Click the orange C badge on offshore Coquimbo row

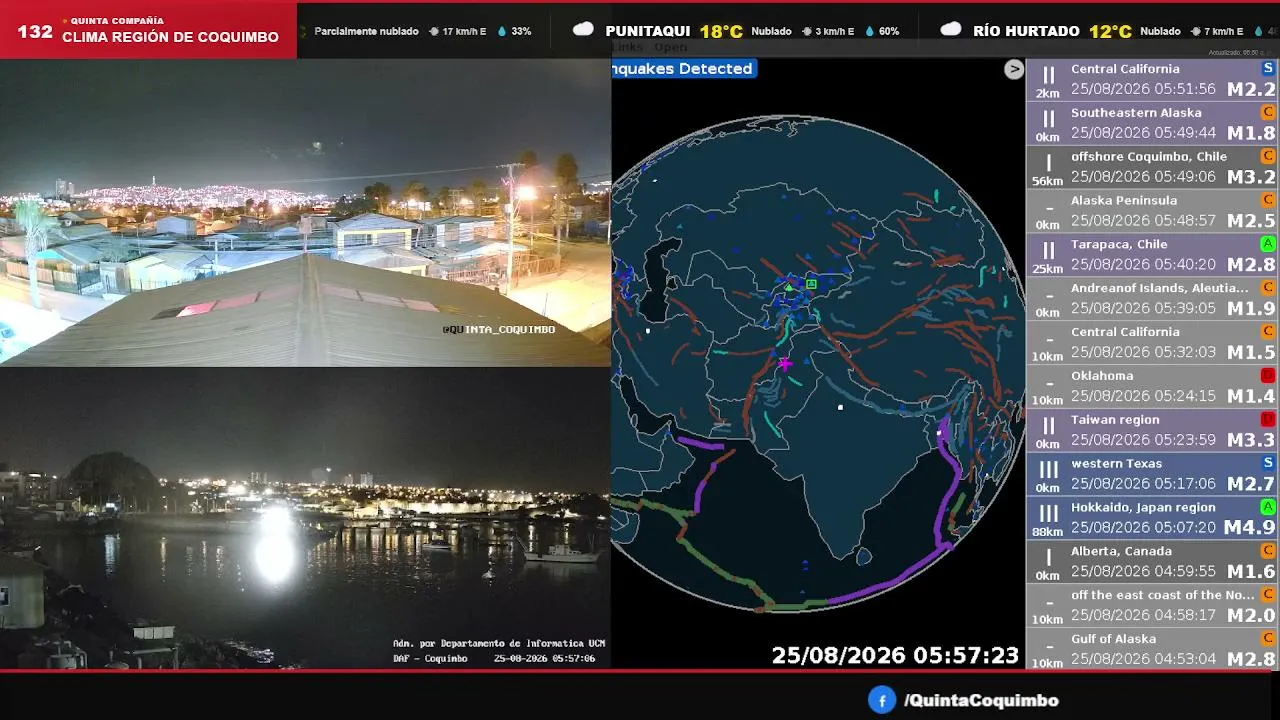[1268, 156]
